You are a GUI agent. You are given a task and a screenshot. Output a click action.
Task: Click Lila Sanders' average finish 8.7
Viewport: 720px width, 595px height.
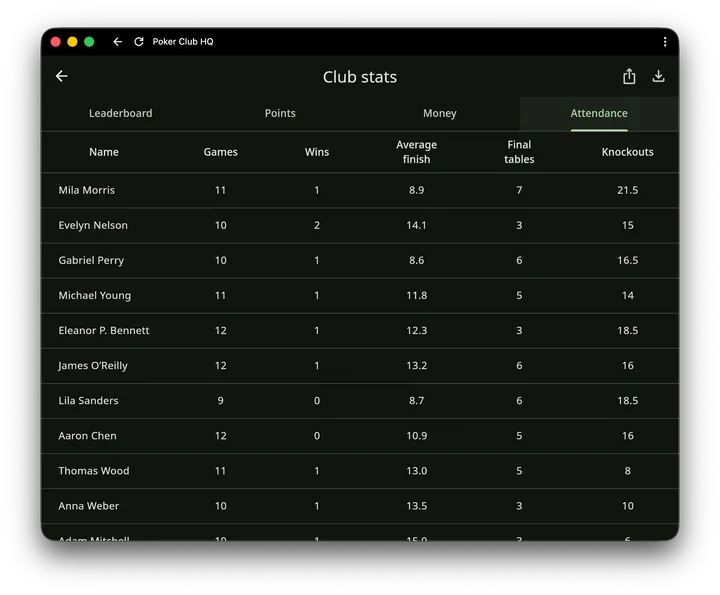point(416,401)
